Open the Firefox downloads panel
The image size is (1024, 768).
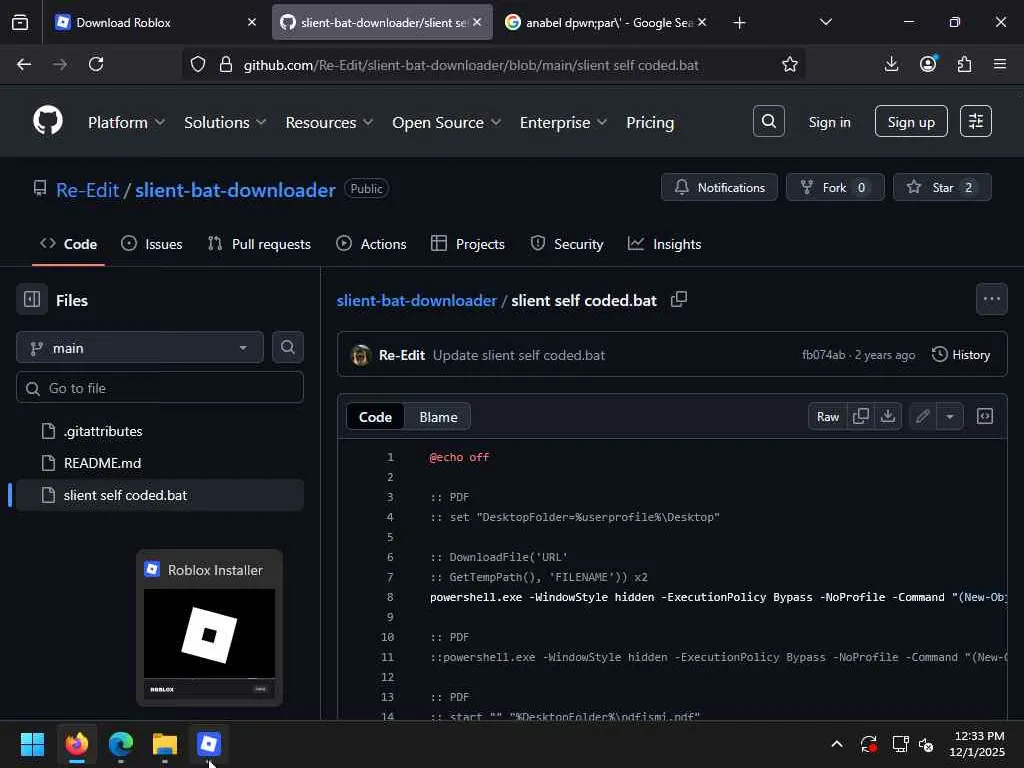pyautogui.click(x=891, y=64)
